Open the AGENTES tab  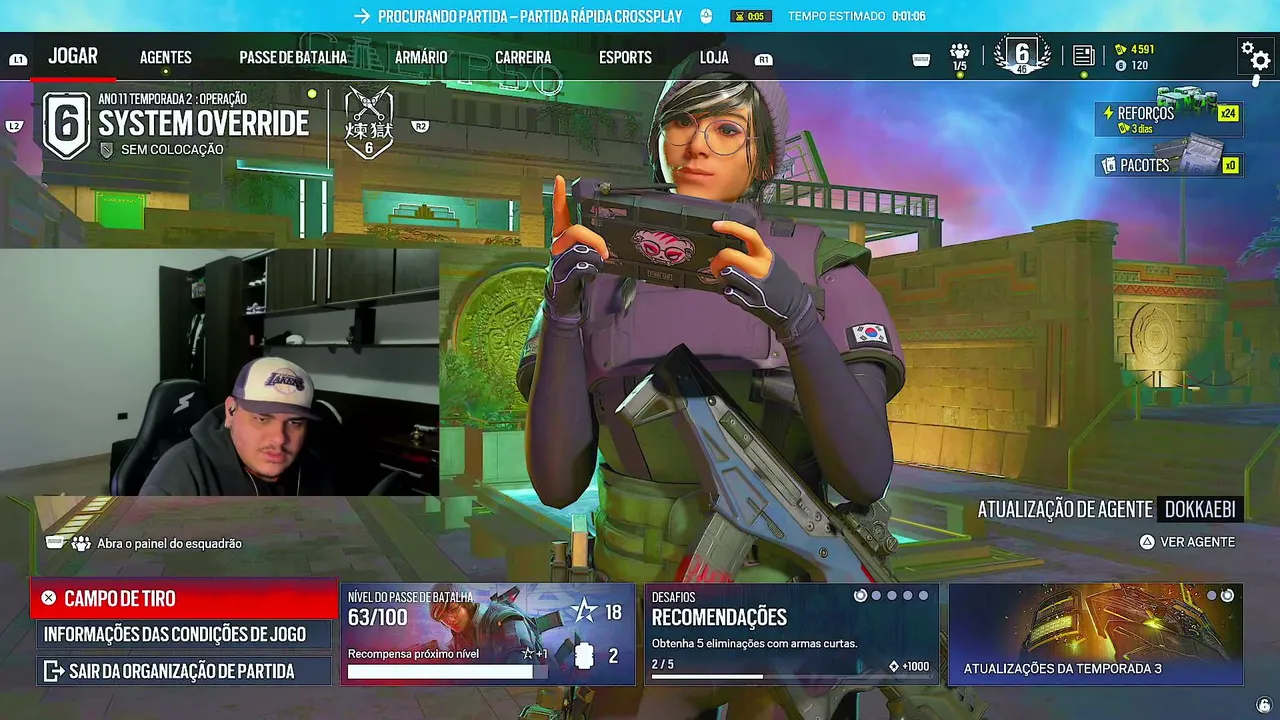[166, 58]
